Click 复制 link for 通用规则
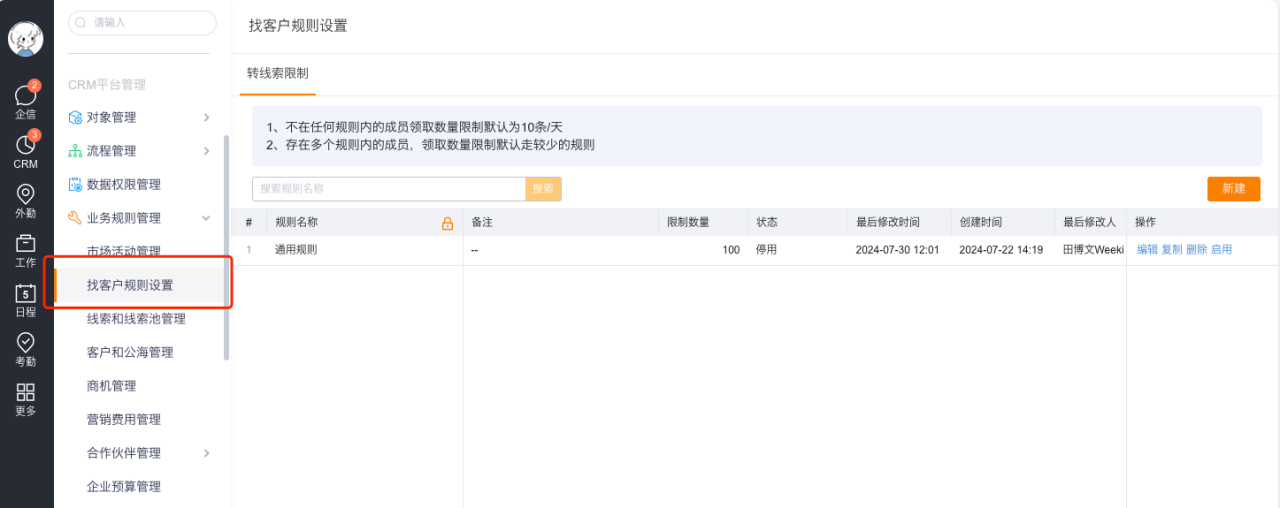Screen dimensions: 1280x508 (x=1171, y=250)
